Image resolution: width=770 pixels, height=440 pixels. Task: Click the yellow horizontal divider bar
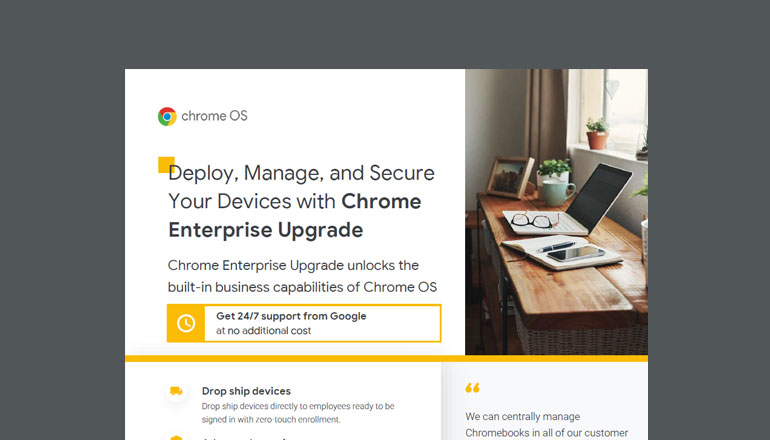(x=386, y=358)
